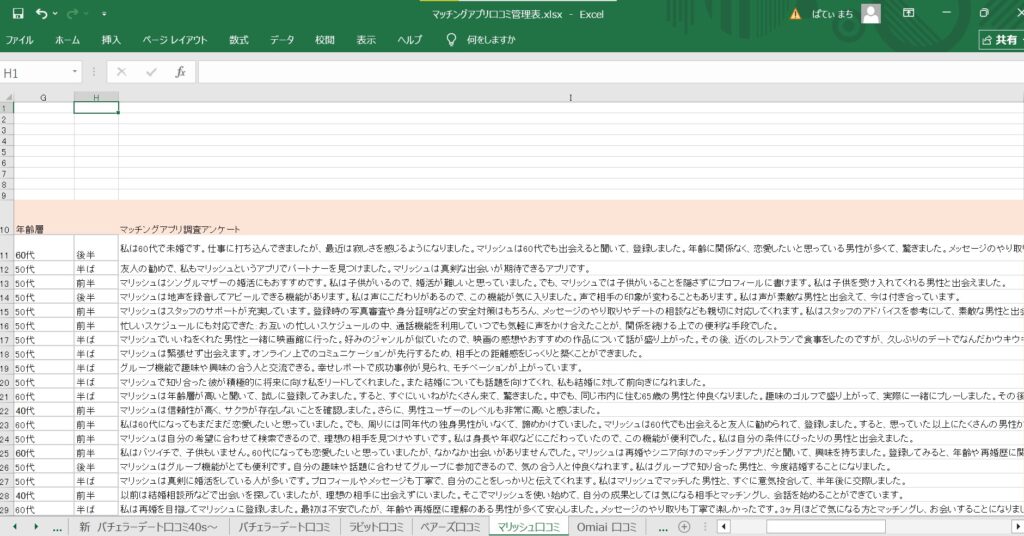Select row 17 header
This screenshot has width=1024, height=536.
7,339
